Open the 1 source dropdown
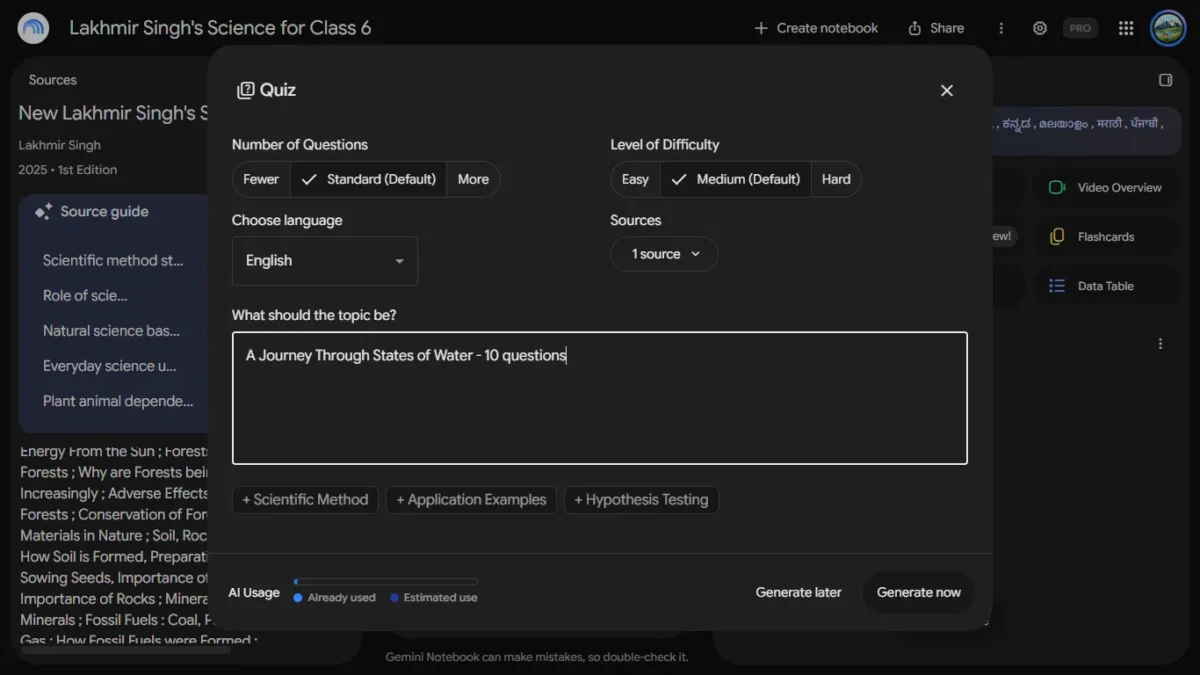Image resolution: width=1200 pixels, height=675 pixels. point(664,254)
